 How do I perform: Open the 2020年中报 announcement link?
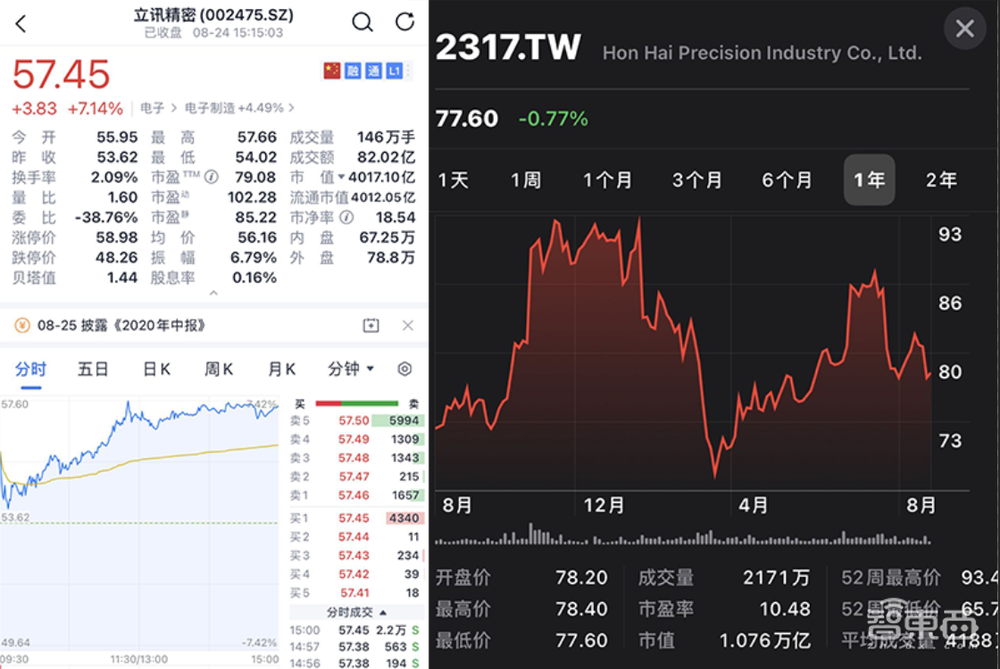pos(161,324)
